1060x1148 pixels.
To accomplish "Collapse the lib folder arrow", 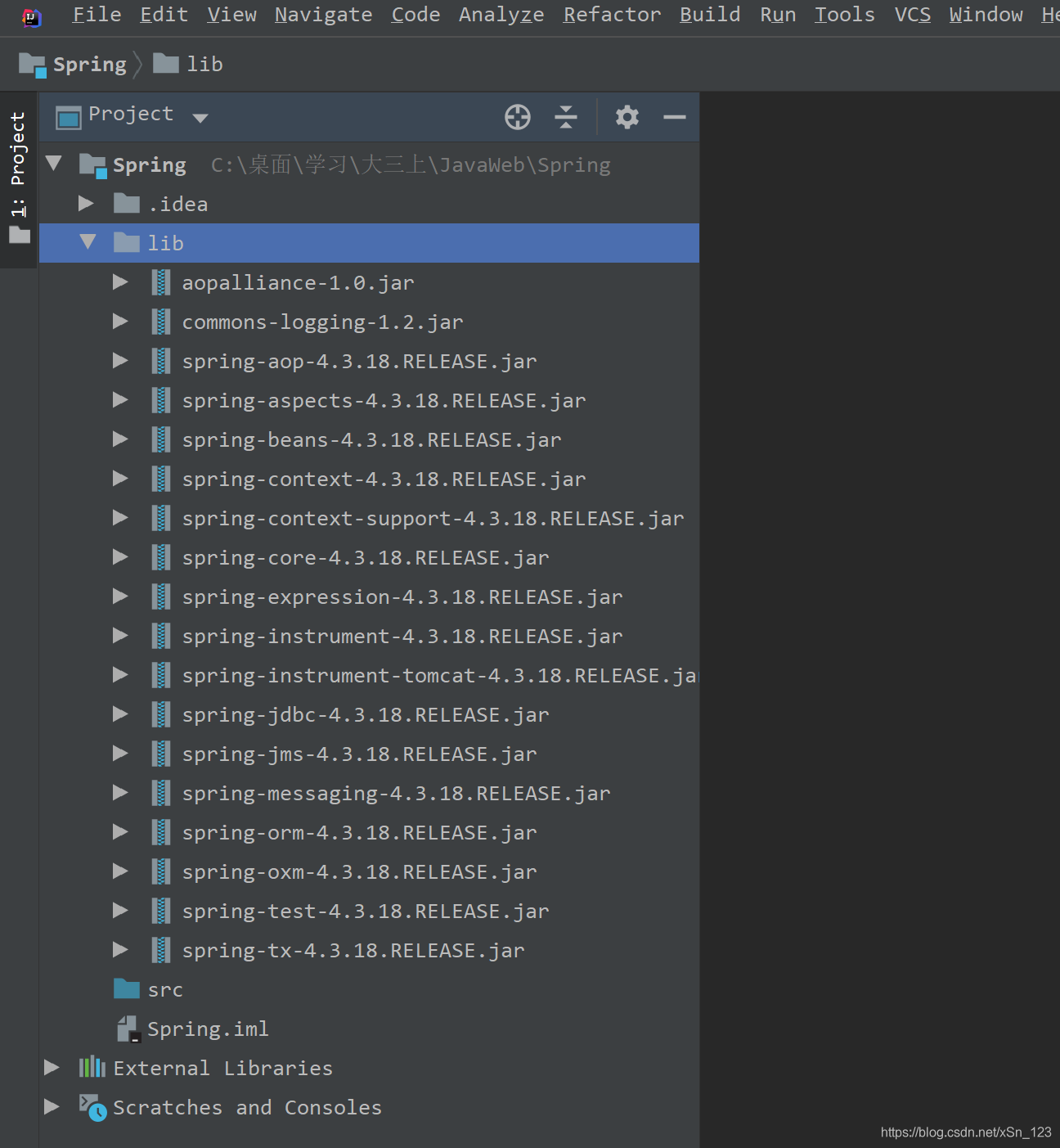I will tap(88, 242).
